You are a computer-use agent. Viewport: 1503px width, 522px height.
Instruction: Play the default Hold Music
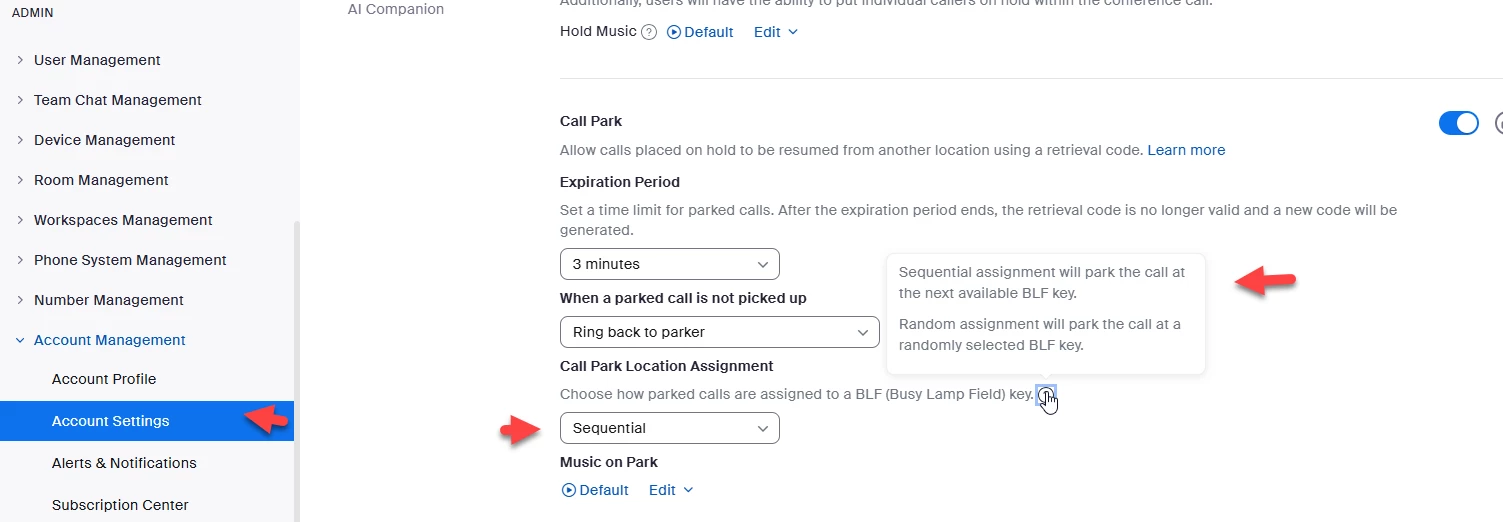tap(700, 32)
